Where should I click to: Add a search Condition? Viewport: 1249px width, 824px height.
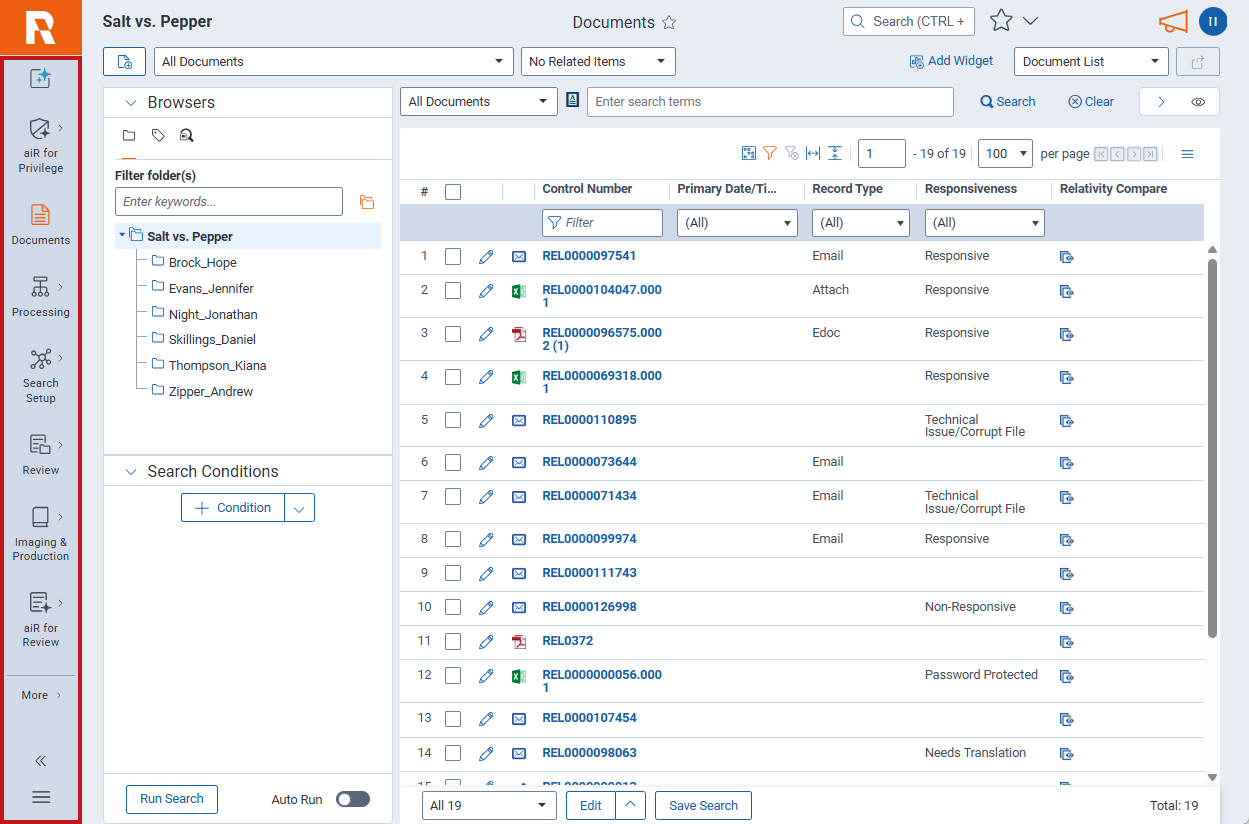pyautogui.click(x=233, y=508)
